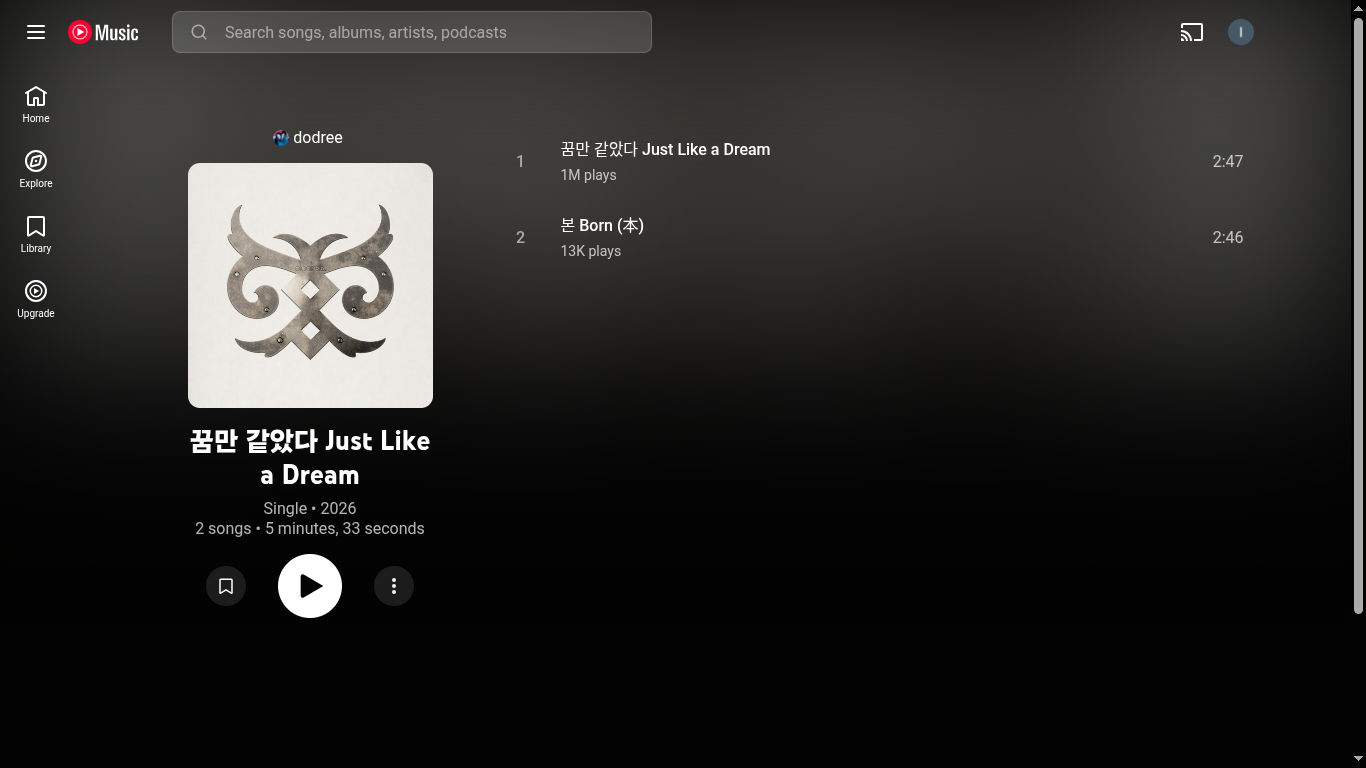Open album three-dot more actions menu
The height and width of the screenshot is (768, 1366).
tap(394, 586)
